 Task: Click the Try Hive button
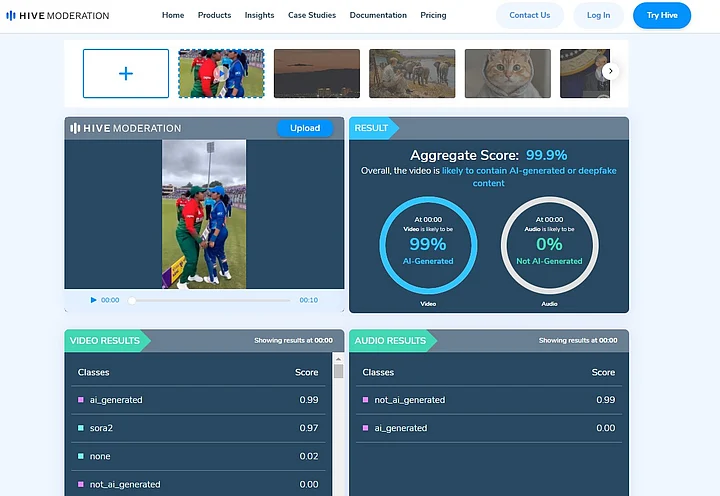(x=661, y=16)
